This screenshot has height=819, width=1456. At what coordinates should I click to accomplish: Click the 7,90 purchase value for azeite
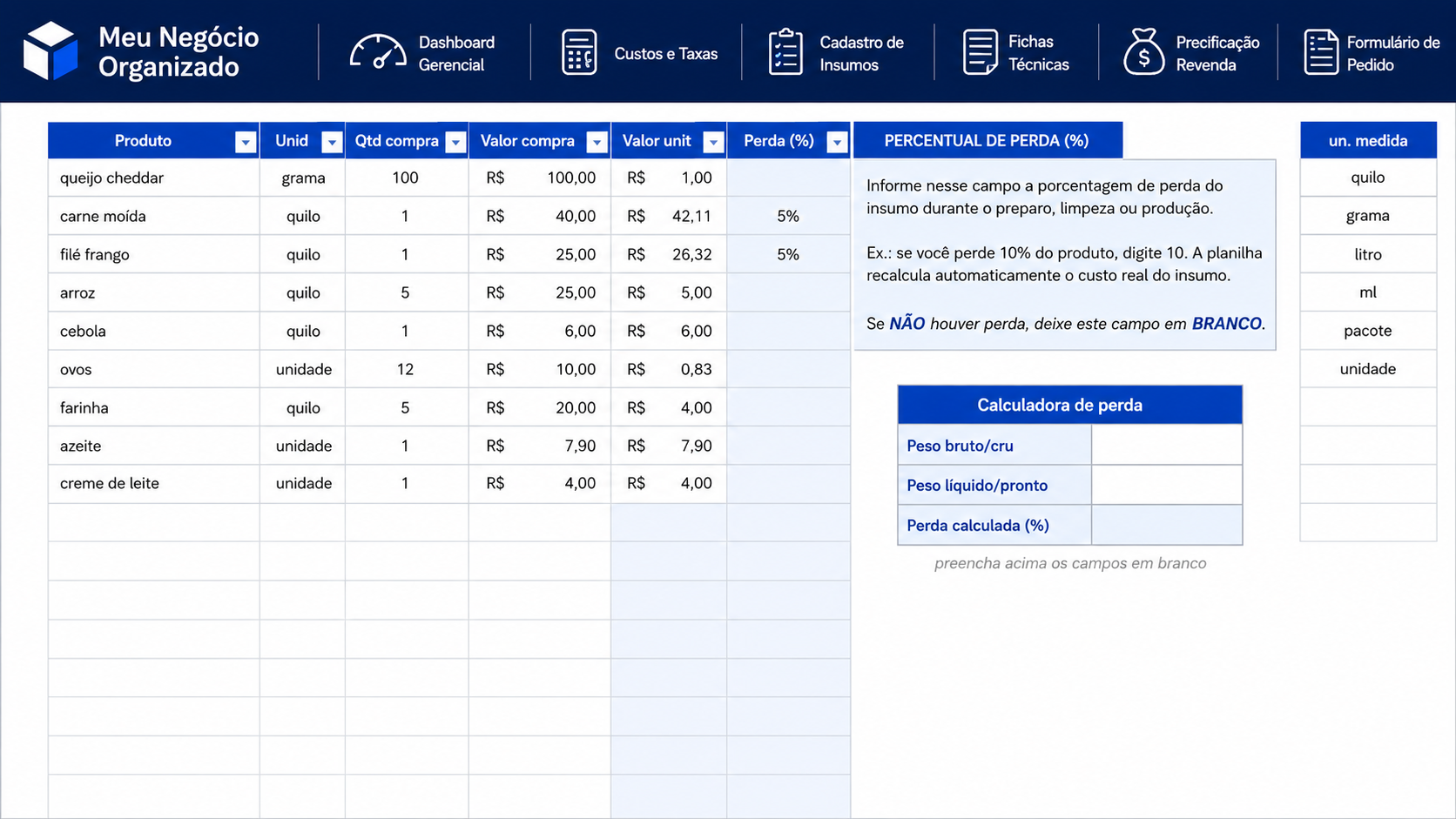point(540,446)
